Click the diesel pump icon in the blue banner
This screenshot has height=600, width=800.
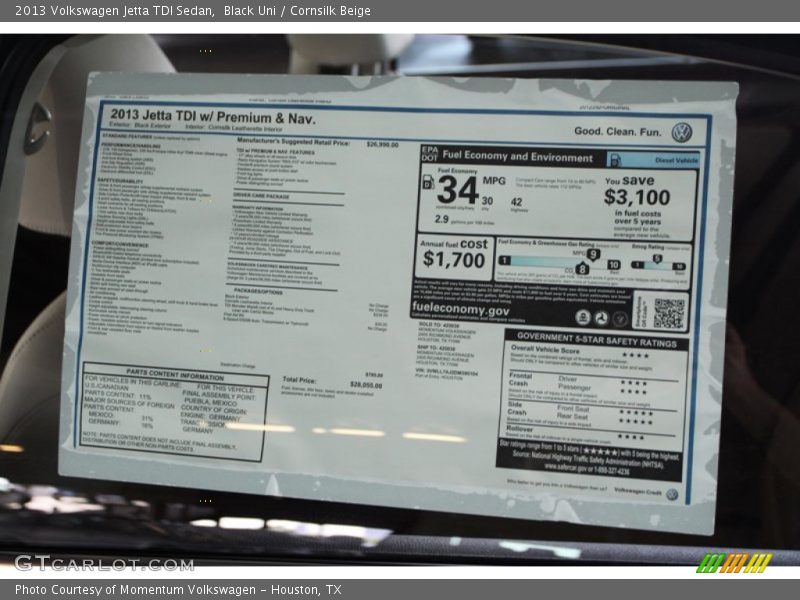point(616,160)
